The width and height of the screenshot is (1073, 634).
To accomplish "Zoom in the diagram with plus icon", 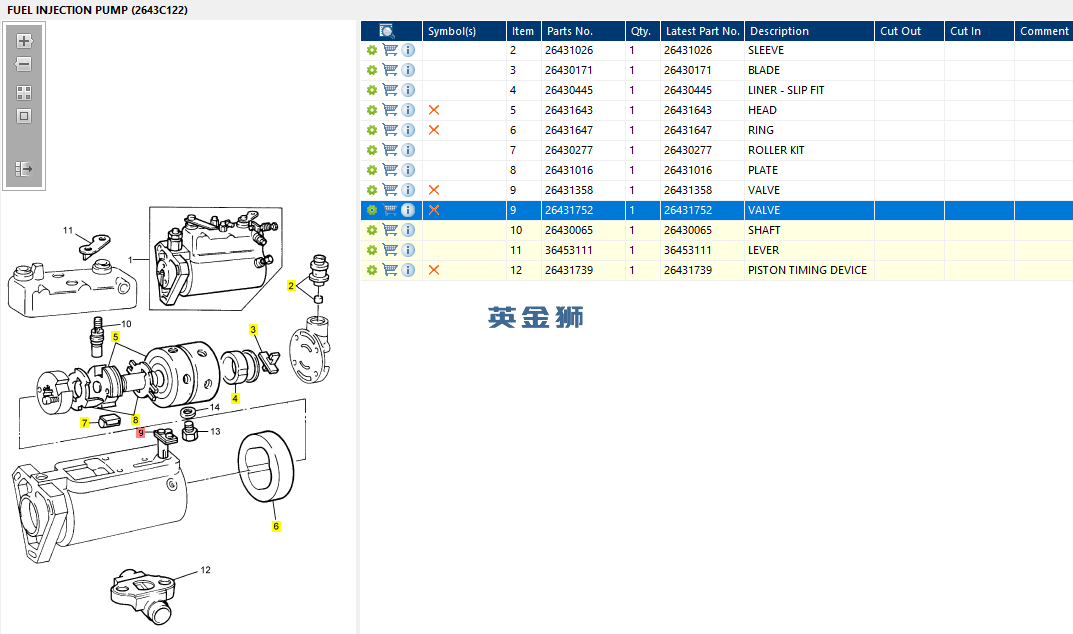I will pos(24,41).
